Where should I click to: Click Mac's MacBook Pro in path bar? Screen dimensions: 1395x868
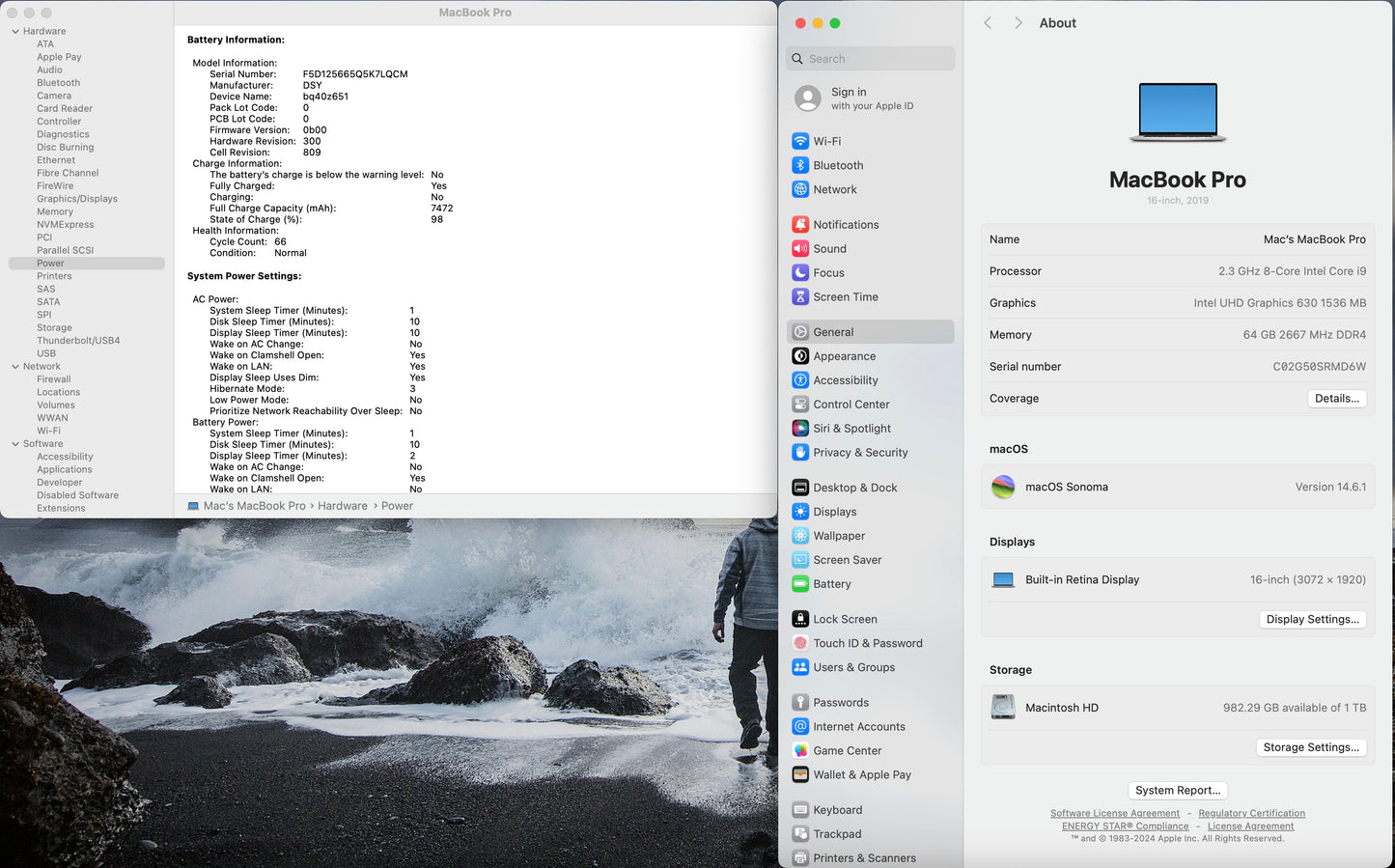254,506
